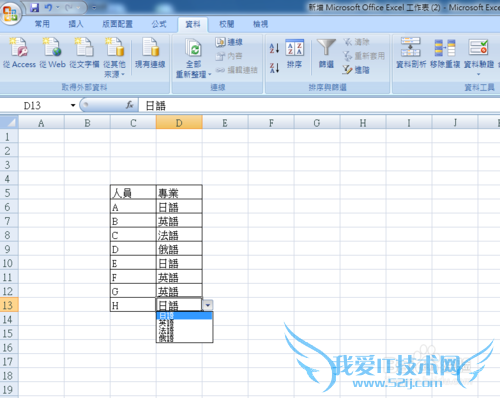Image resolution: width=500 pixels, height=398 pixels.
Task: Open the Review tab
Action: [227, 24]
